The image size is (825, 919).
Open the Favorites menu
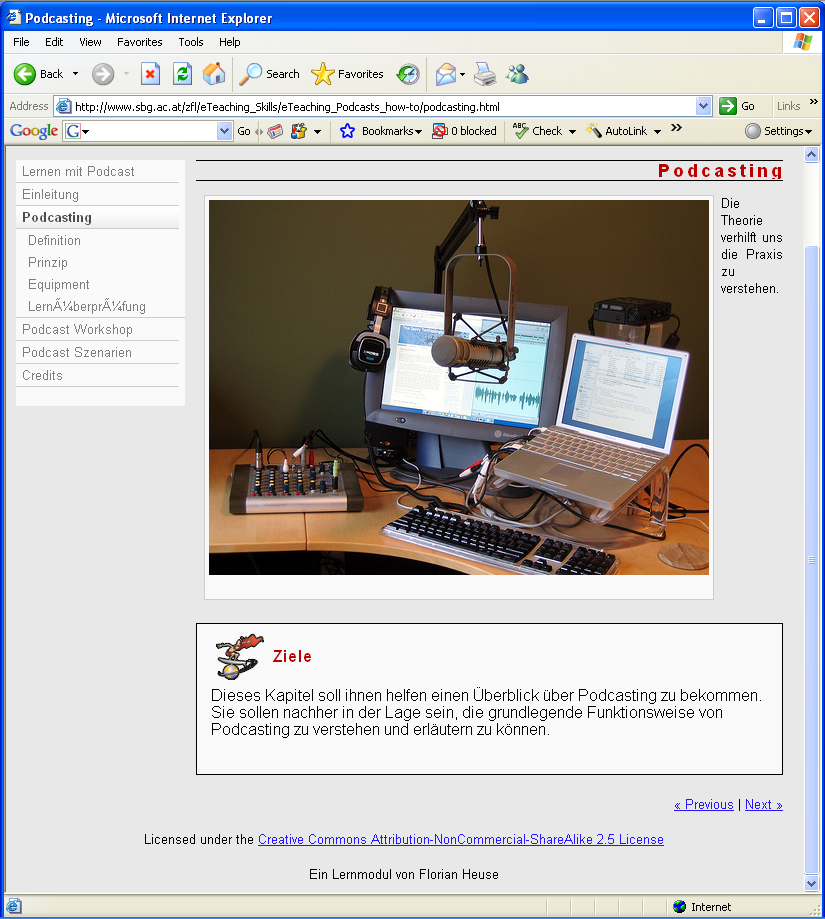point(139,42)
